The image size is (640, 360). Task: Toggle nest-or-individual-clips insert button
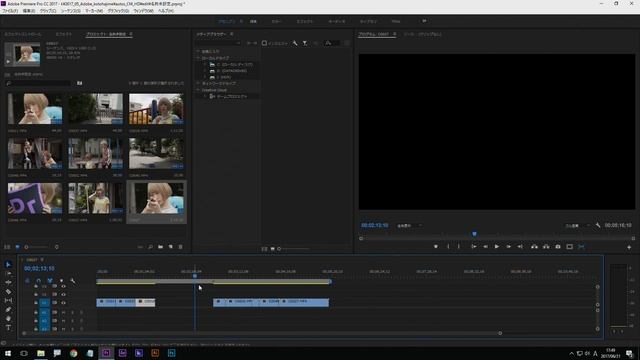pyautogui.click(x=27, y=281)
